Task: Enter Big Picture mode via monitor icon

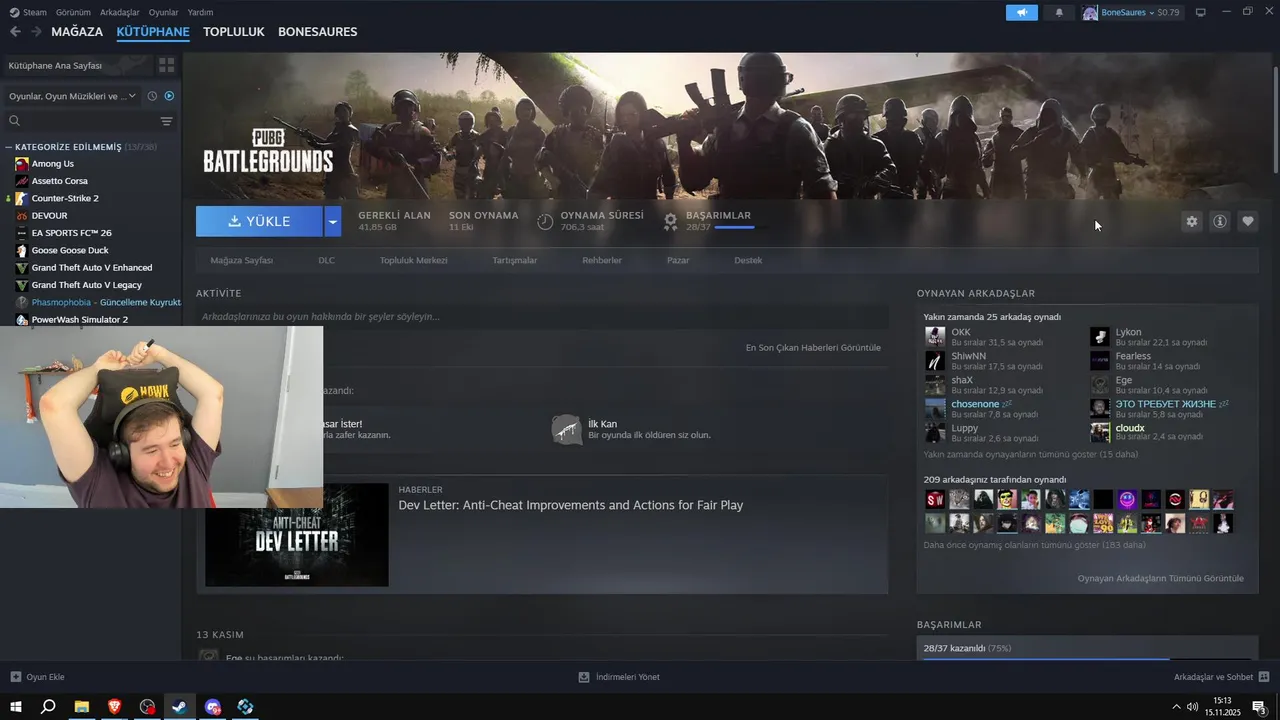Action: click(1201, 13)
